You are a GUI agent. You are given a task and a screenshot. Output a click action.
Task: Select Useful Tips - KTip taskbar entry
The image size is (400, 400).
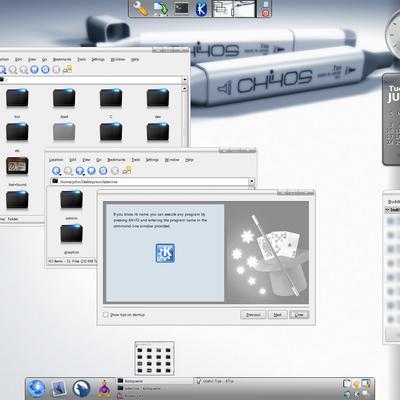(x=230, y=381)
